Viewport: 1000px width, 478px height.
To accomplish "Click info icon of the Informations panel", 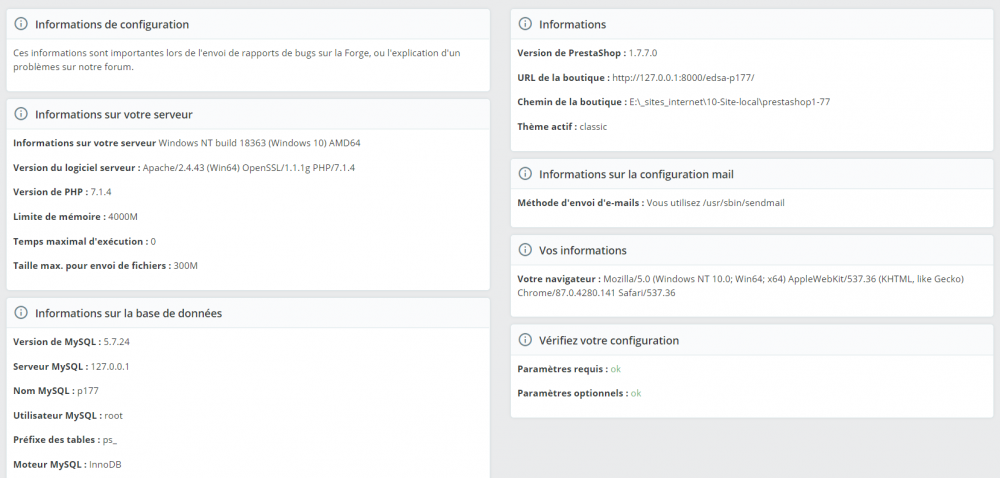I will [x=525, y=24].
